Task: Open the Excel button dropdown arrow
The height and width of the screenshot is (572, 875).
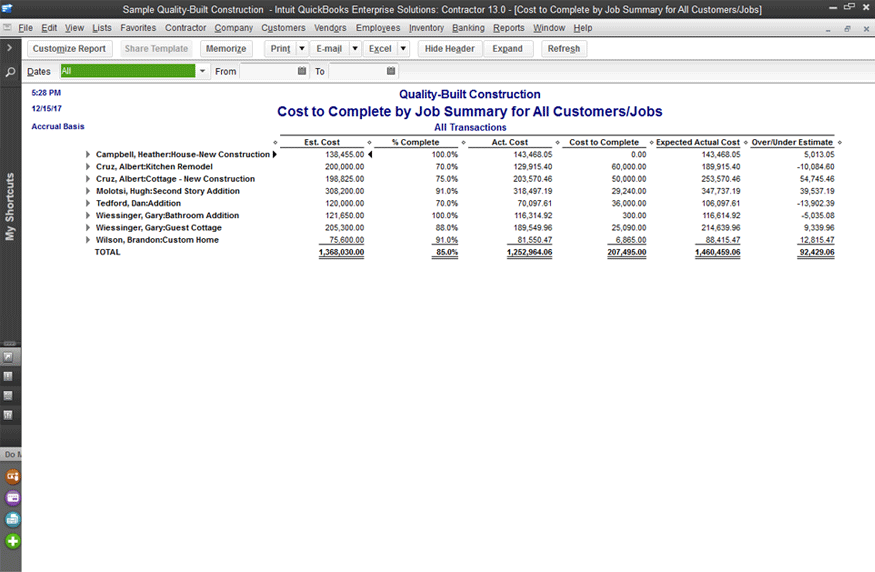Action: [403, 48]
